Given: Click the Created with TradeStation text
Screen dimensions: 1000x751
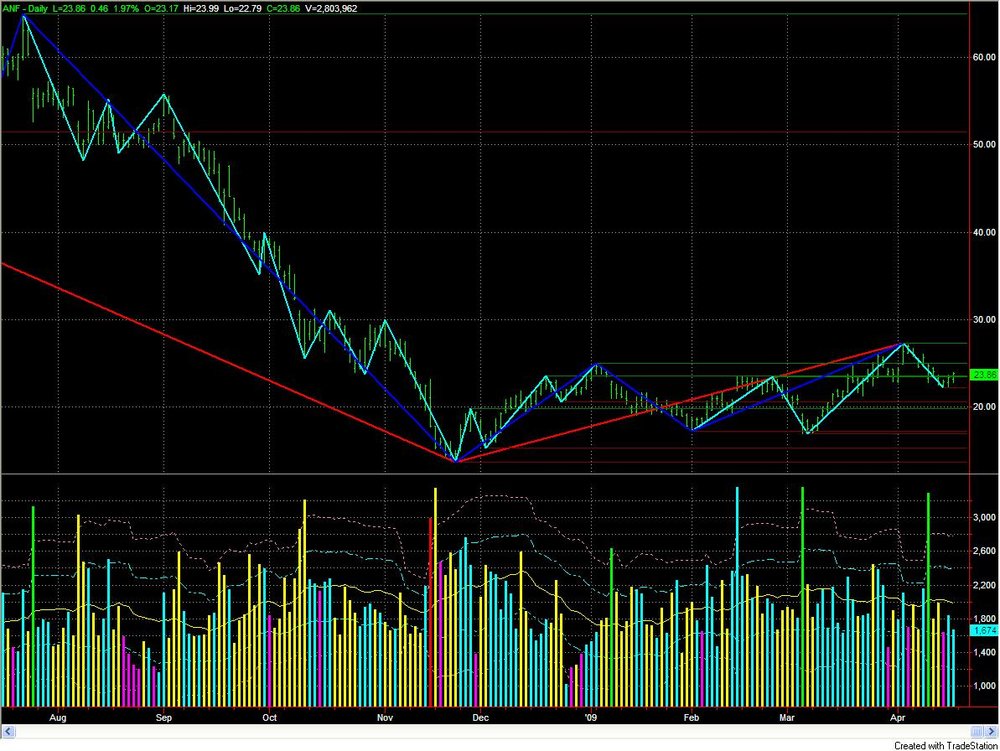Looking at the screenshot, I should coord(946,745).
